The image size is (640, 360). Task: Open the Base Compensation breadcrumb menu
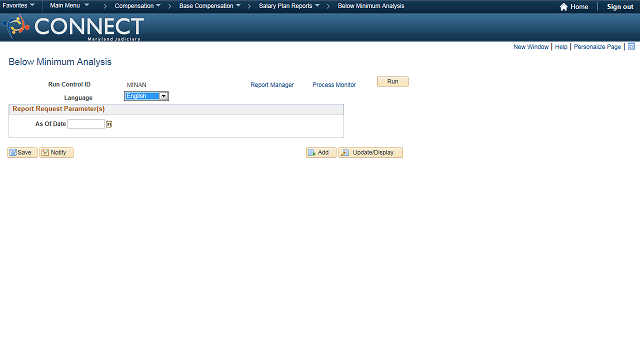[x=210, y=6]
